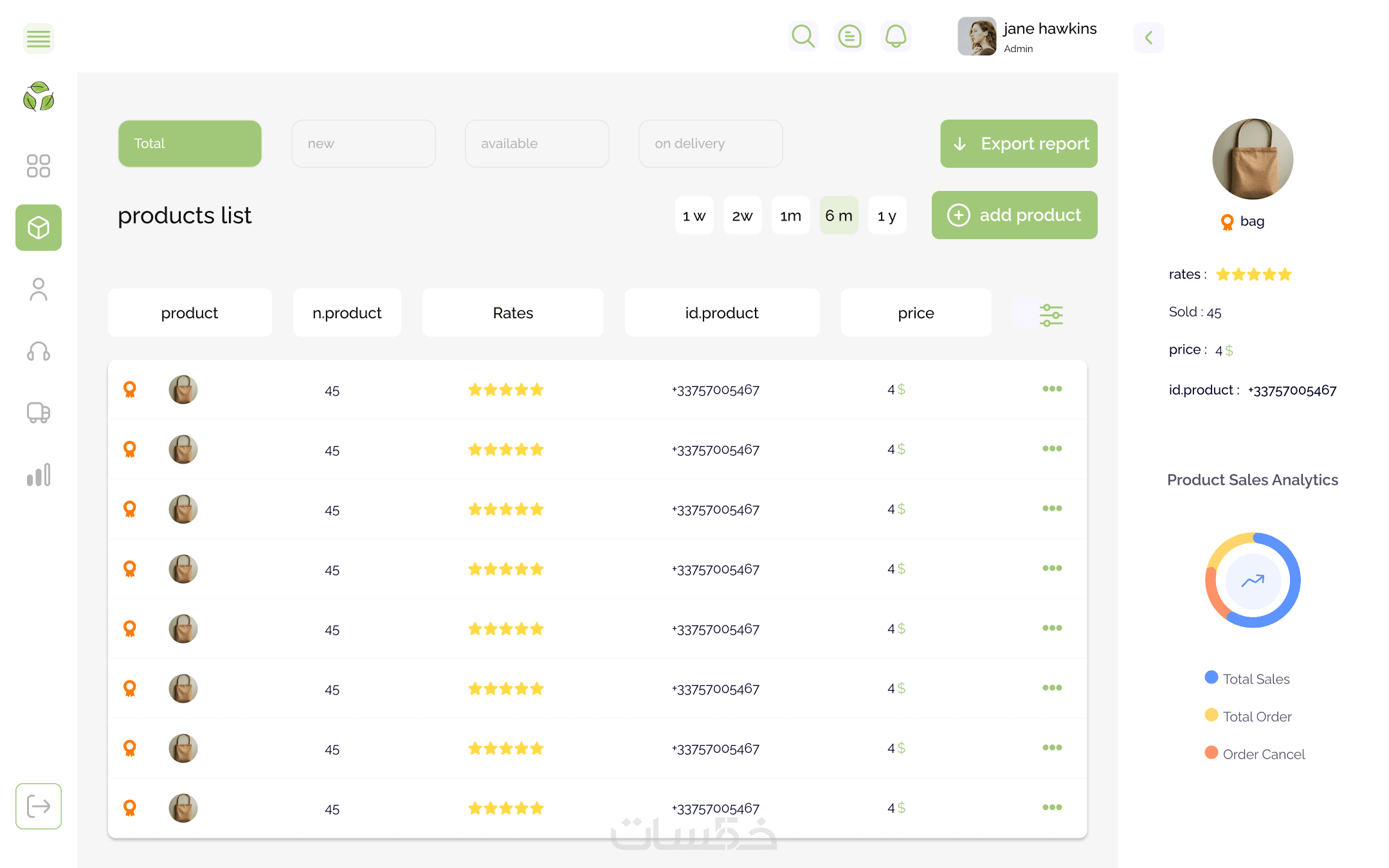Open the notifications bell icon

tap(896, 36)
